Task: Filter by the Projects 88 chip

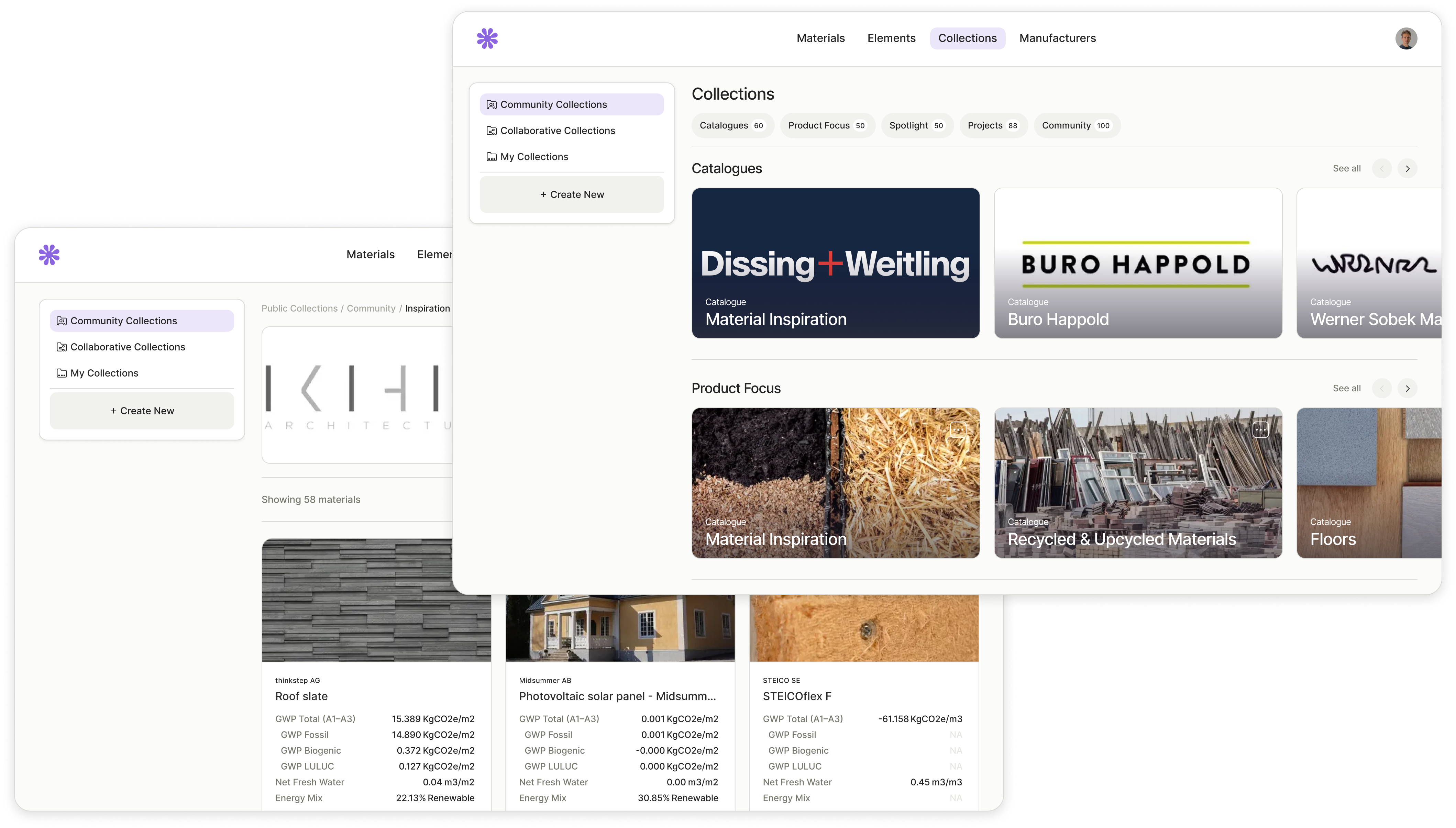Action: (x=993, y=126)
